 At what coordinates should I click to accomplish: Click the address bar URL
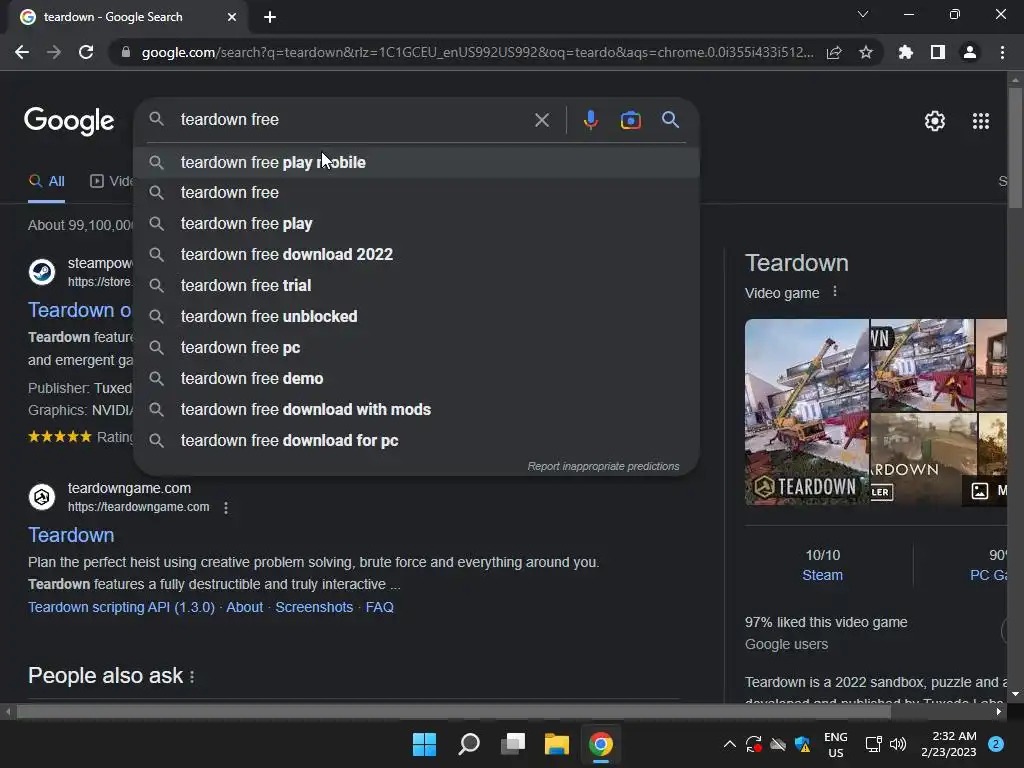tap(477, 52)
